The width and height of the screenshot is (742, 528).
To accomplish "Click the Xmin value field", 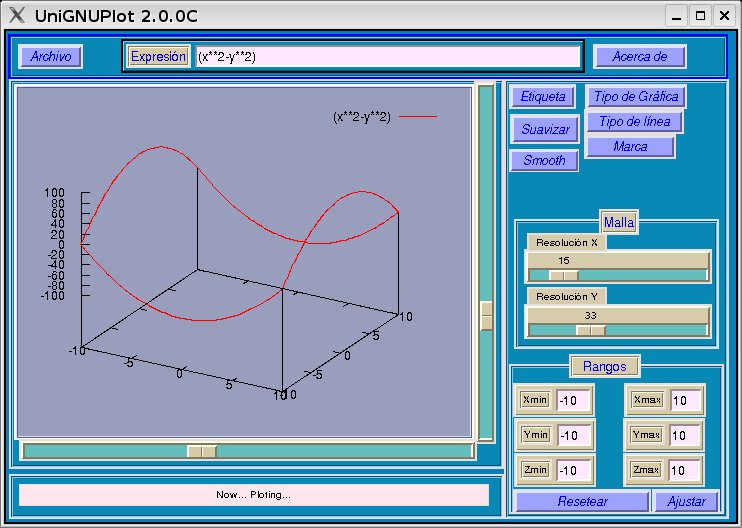I will (x=574, y=401).
